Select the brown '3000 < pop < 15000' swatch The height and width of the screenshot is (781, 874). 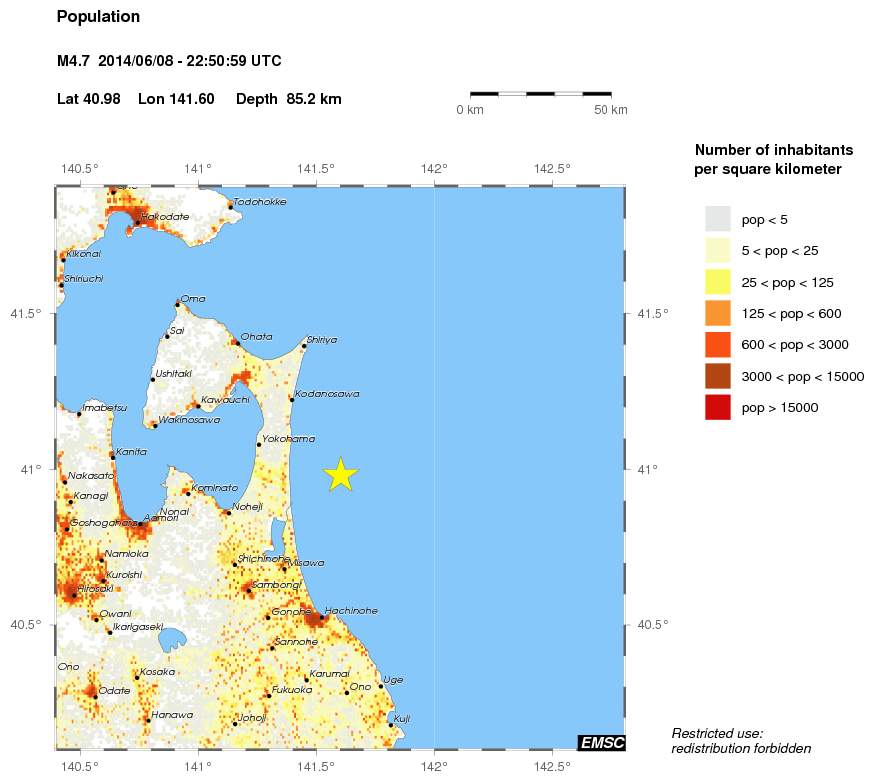718,376
